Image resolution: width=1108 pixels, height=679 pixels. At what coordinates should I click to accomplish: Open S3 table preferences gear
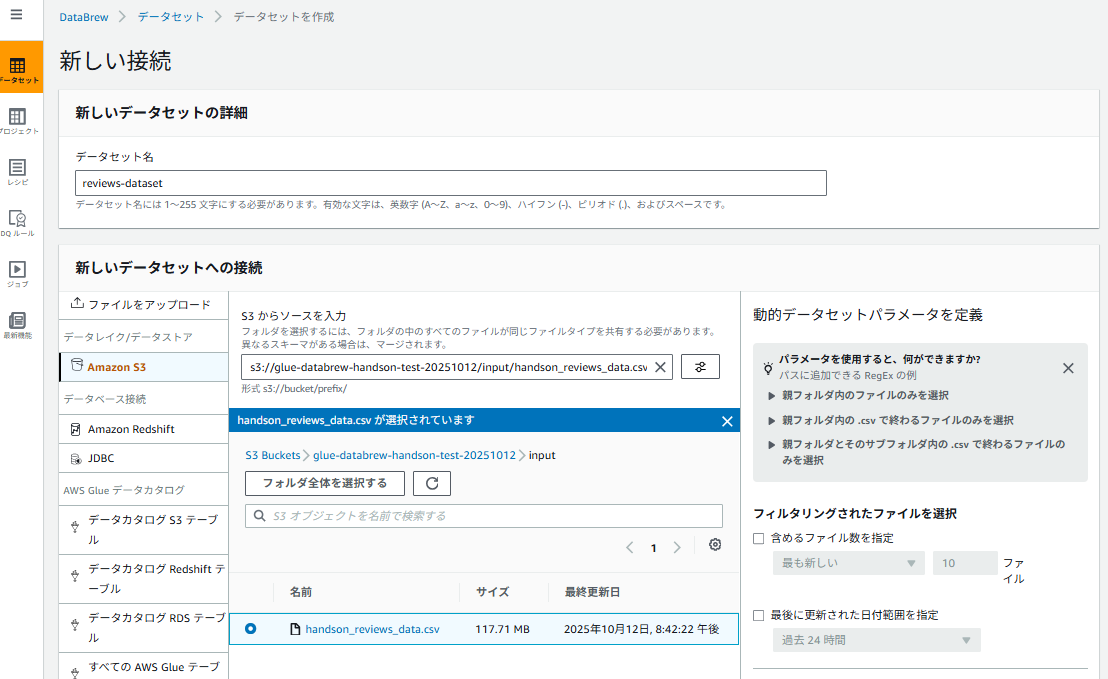(x=715, y=545)
